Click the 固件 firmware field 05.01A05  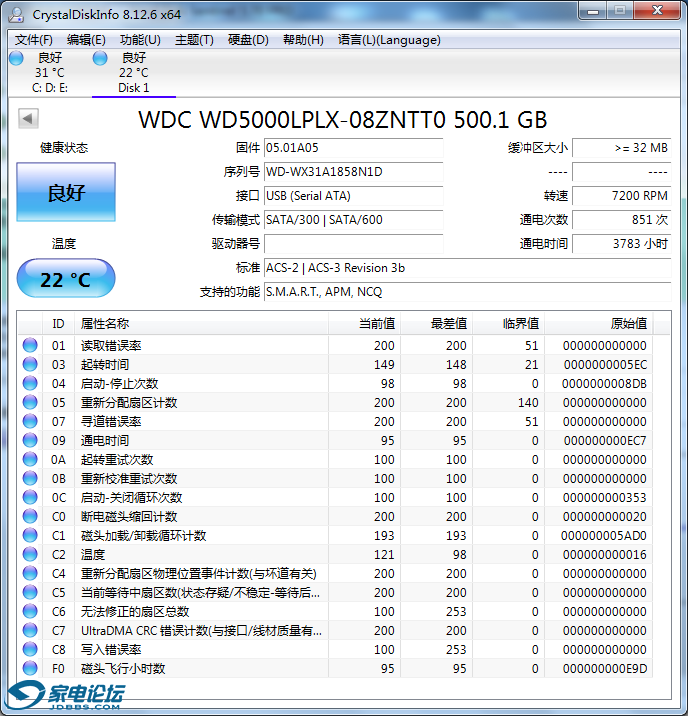coord(353,148)
